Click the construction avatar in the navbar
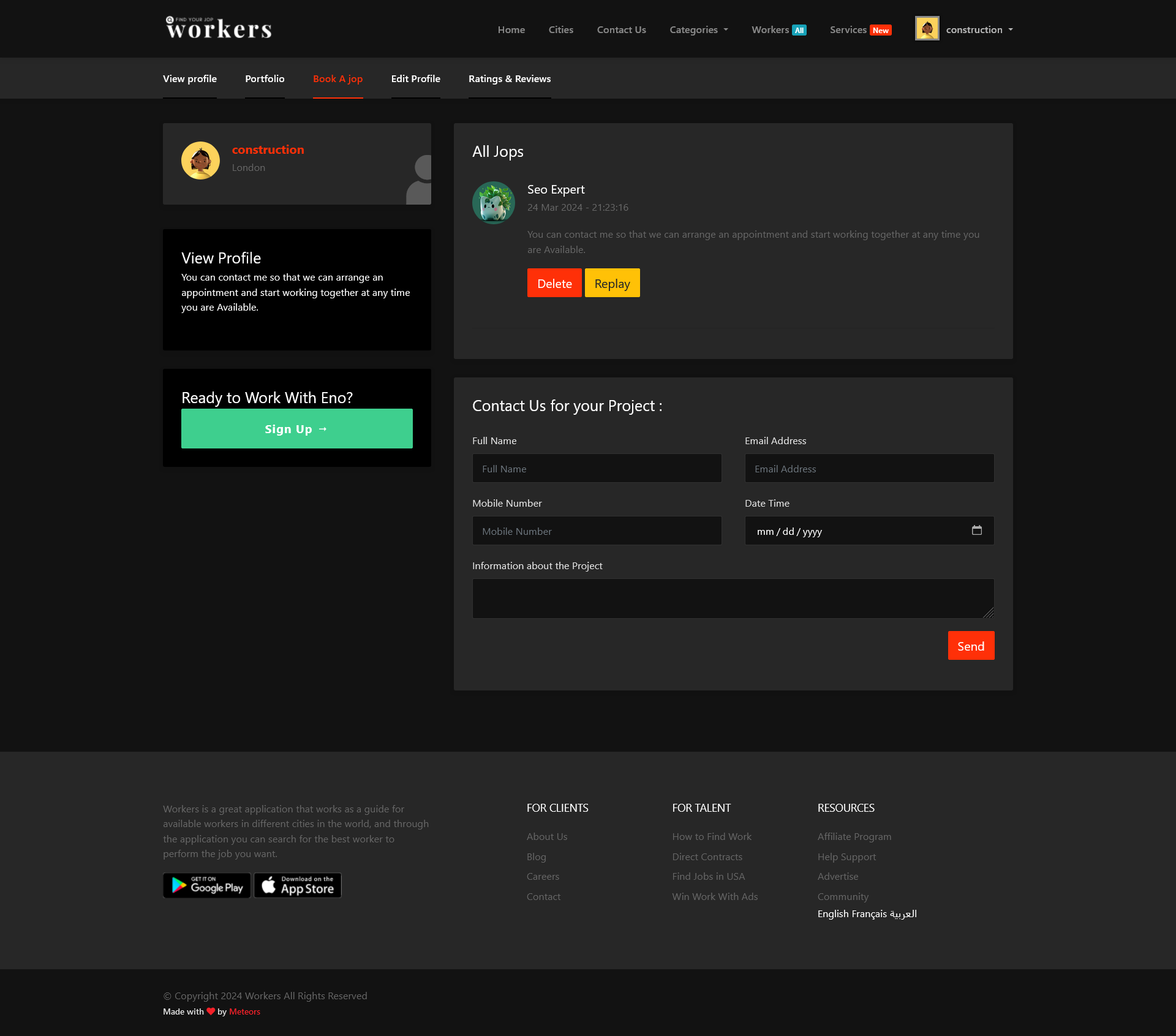The image size is (1176, 1036). click(x=927, y=29)
